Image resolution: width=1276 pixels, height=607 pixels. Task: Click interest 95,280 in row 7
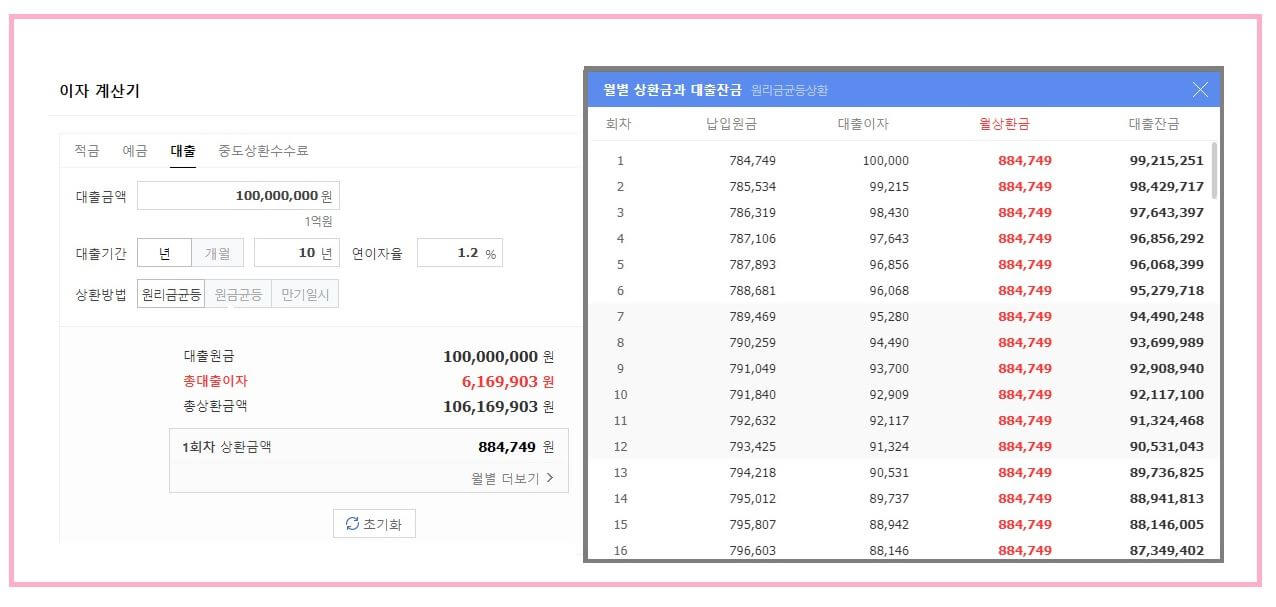889,316
